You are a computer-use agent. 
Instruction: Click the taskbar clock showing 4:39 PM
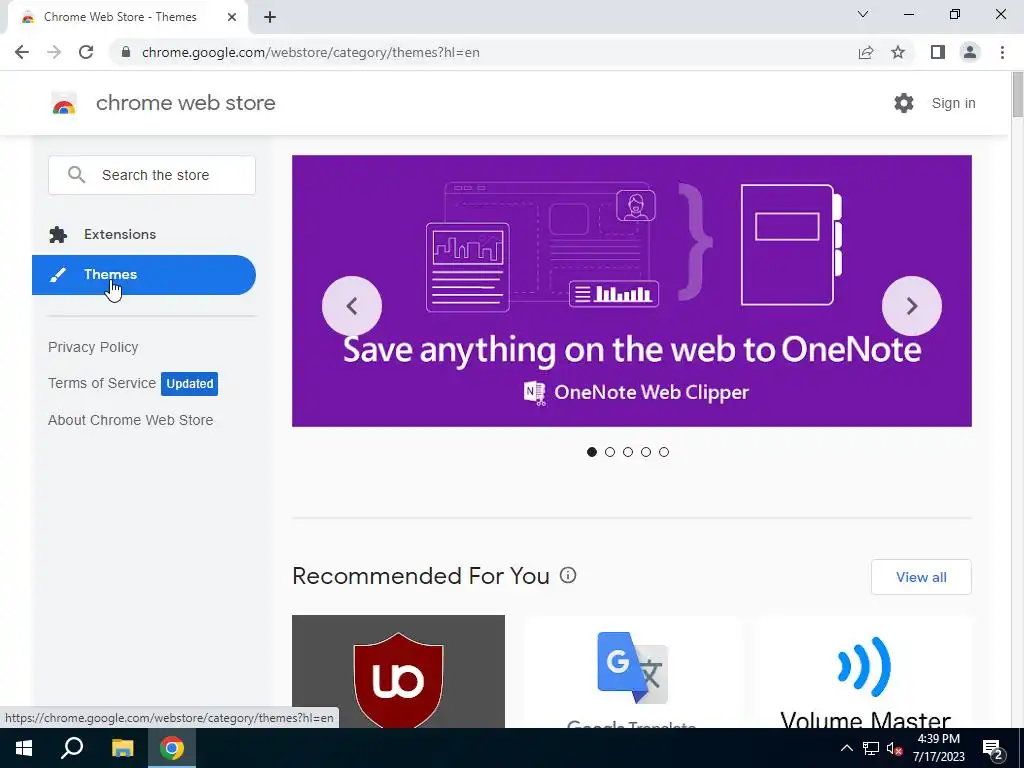[x=938, y=748]
